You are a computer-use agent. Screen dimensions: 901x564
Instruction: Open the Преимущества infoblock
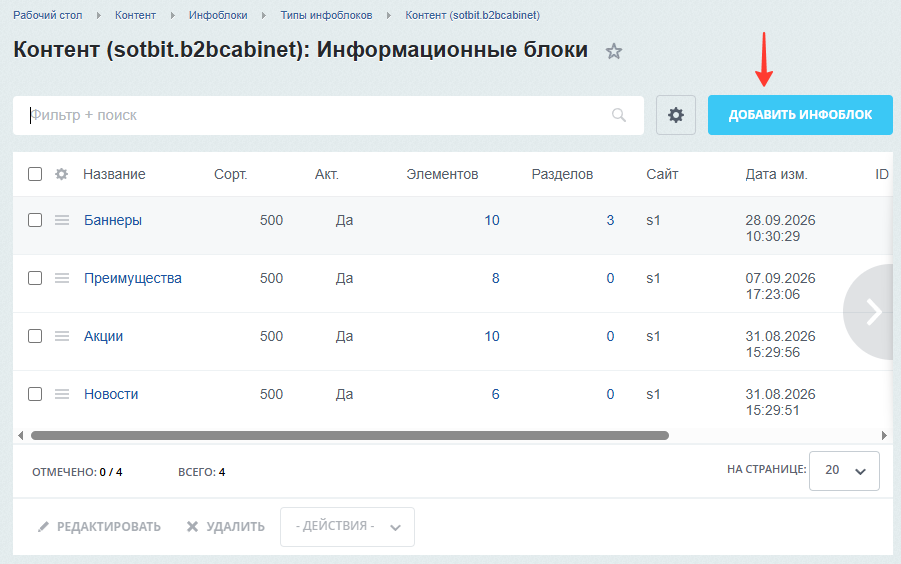point(133,278)
